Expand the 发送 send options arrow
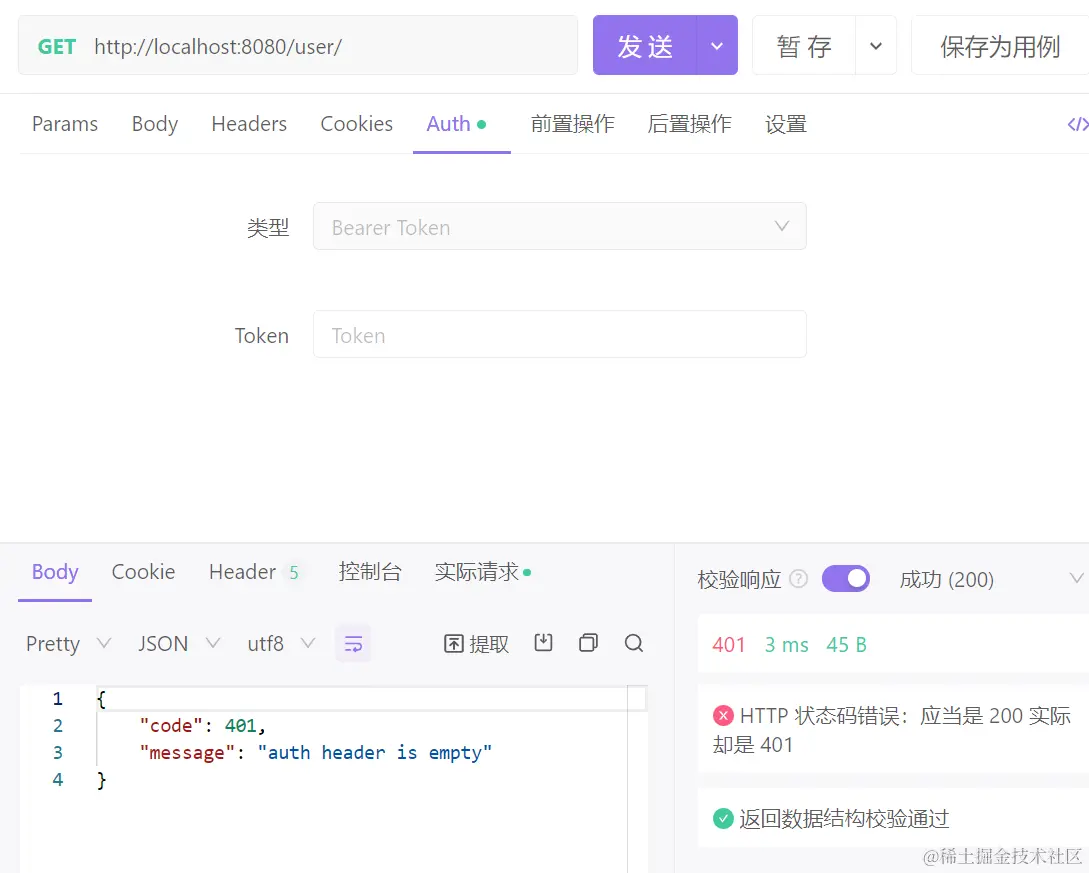Screen dimensions: 1089x873 tap(717, 46)
